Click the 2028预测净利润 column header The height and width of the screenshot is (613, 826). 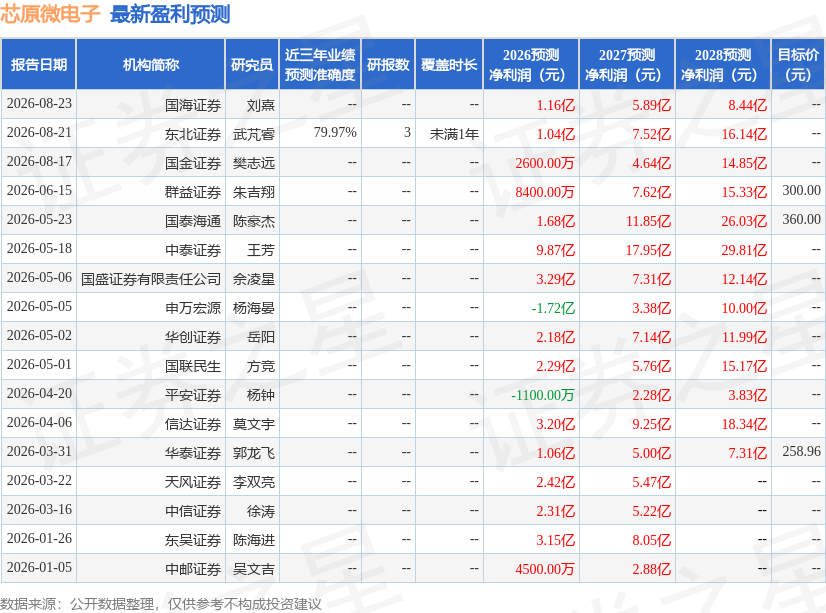point(723,65)
